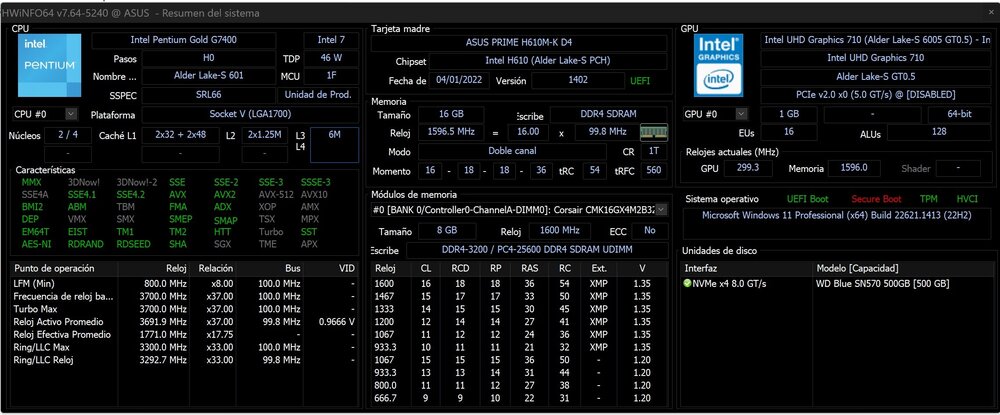This screenshot has width=1000, height=415.
Task: Click the Secure Boot status label
Action: click(x=876, y=199)
